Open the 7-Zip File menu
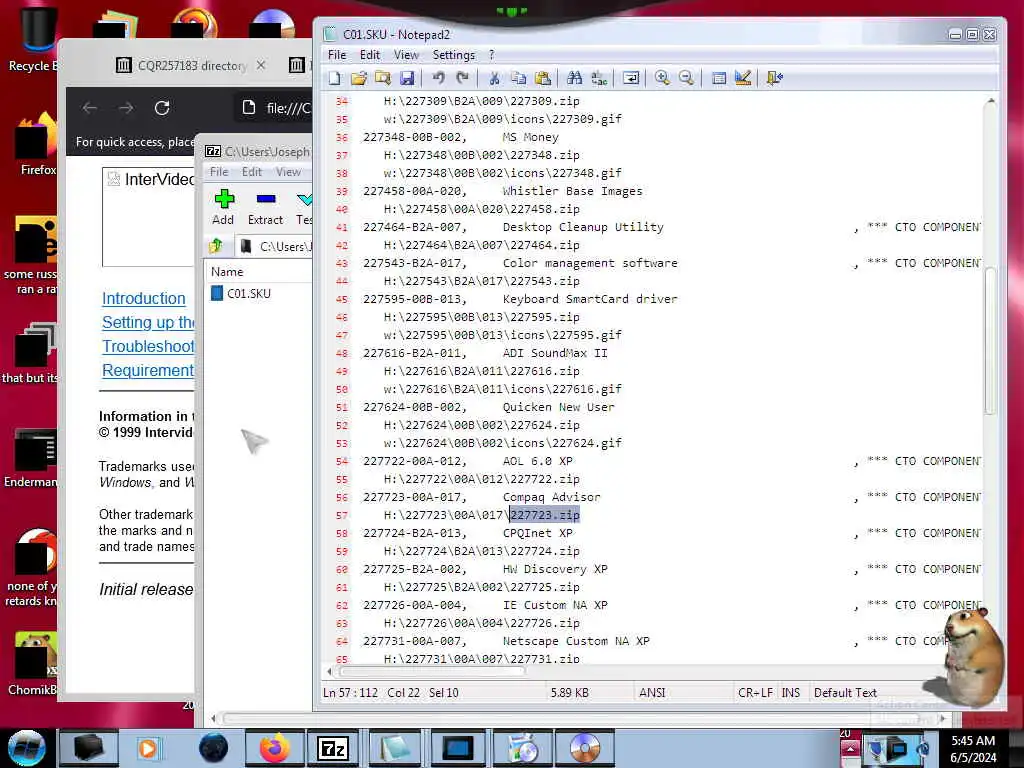Screen dimensions: 1024x768 click(219, 172)
